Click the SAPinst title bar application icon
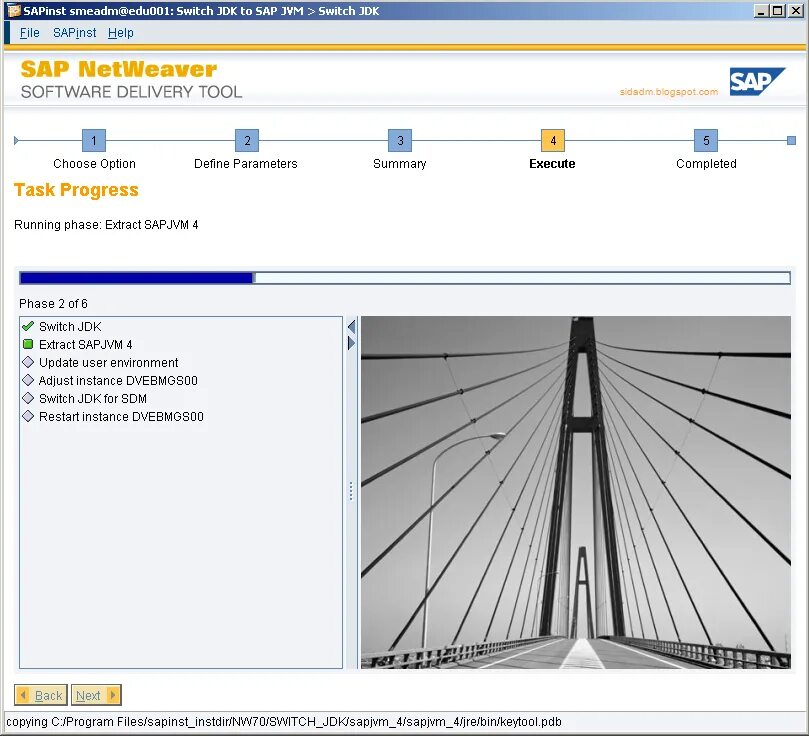The image size is (809, 736). [12, 10]
